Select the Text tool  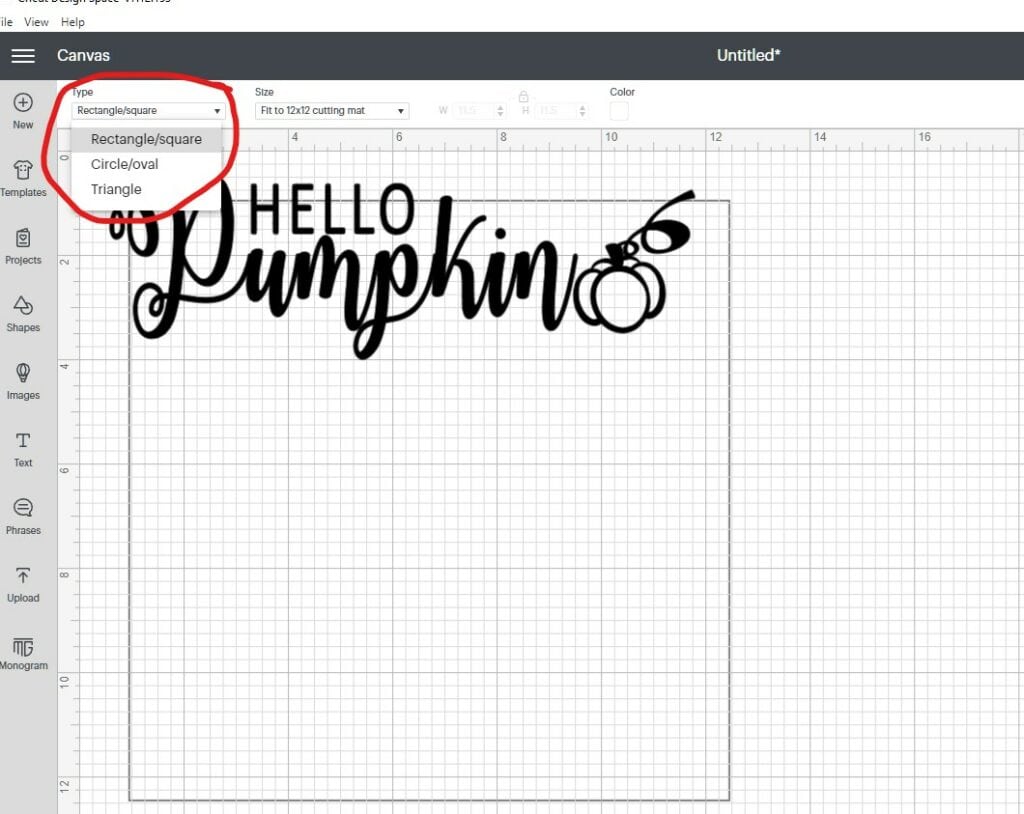pos(23,449)
